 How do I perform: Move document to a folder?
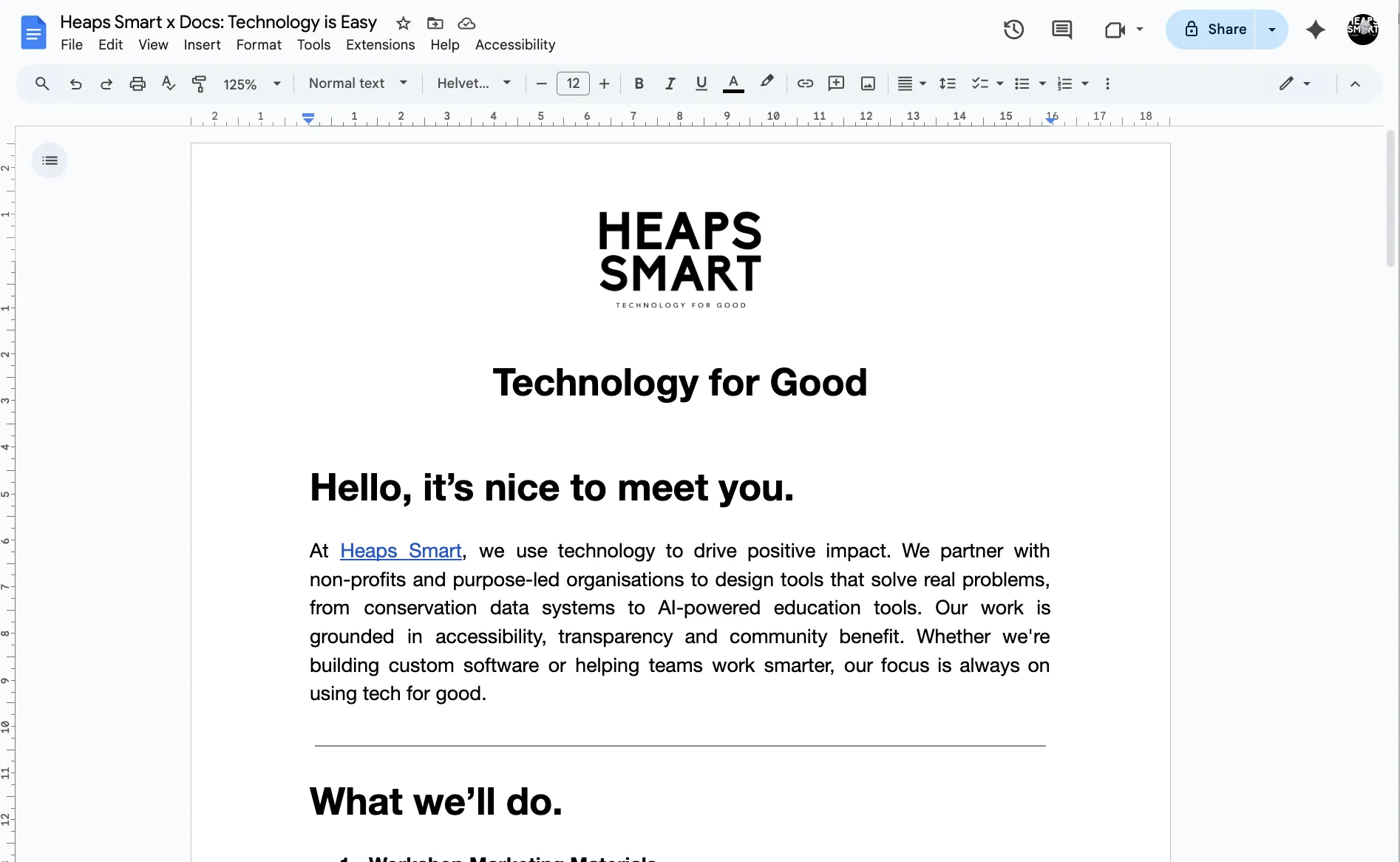435,23
